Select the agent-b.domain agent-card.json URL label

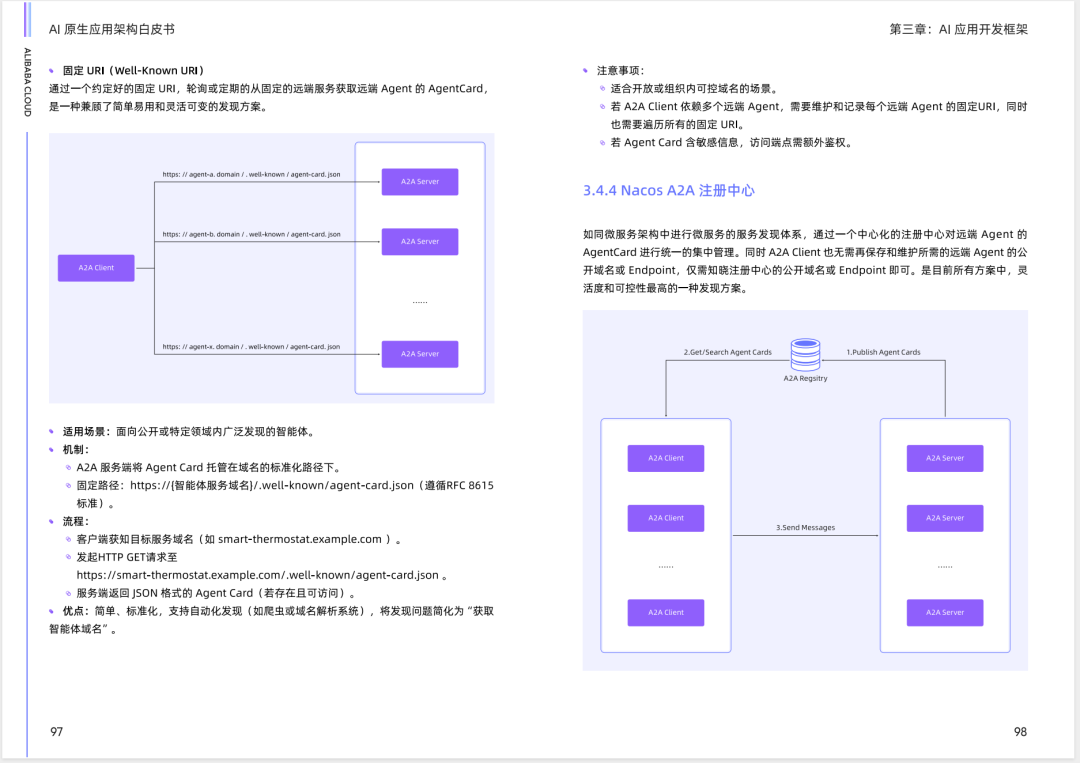click(251, 234)
